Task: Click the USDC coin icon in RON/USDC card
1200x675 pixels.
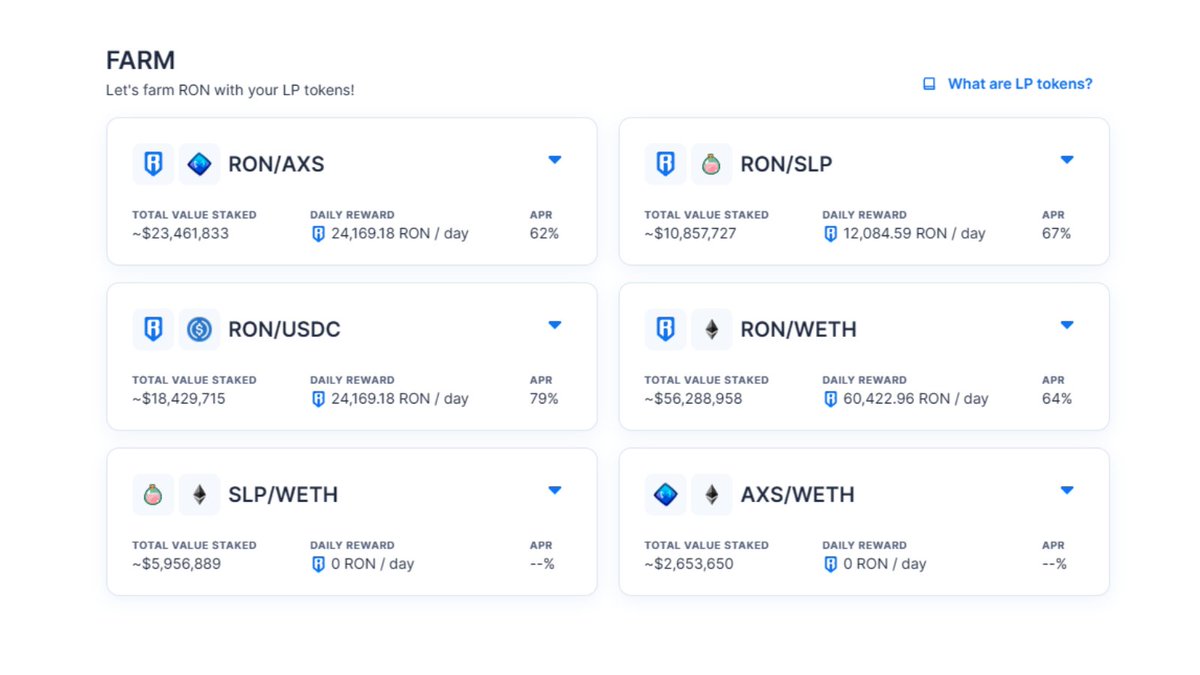Action: coord(199,329)
